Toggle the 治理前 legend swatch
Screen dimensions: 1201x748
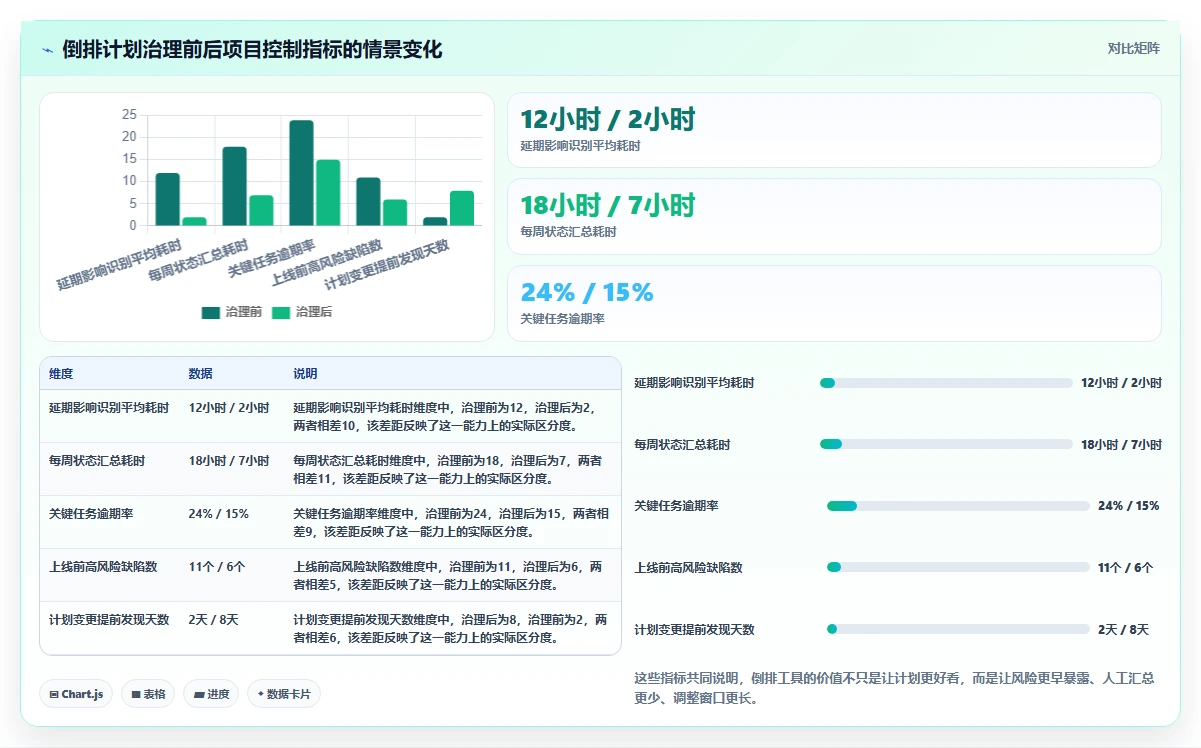[x=211, y=312]
